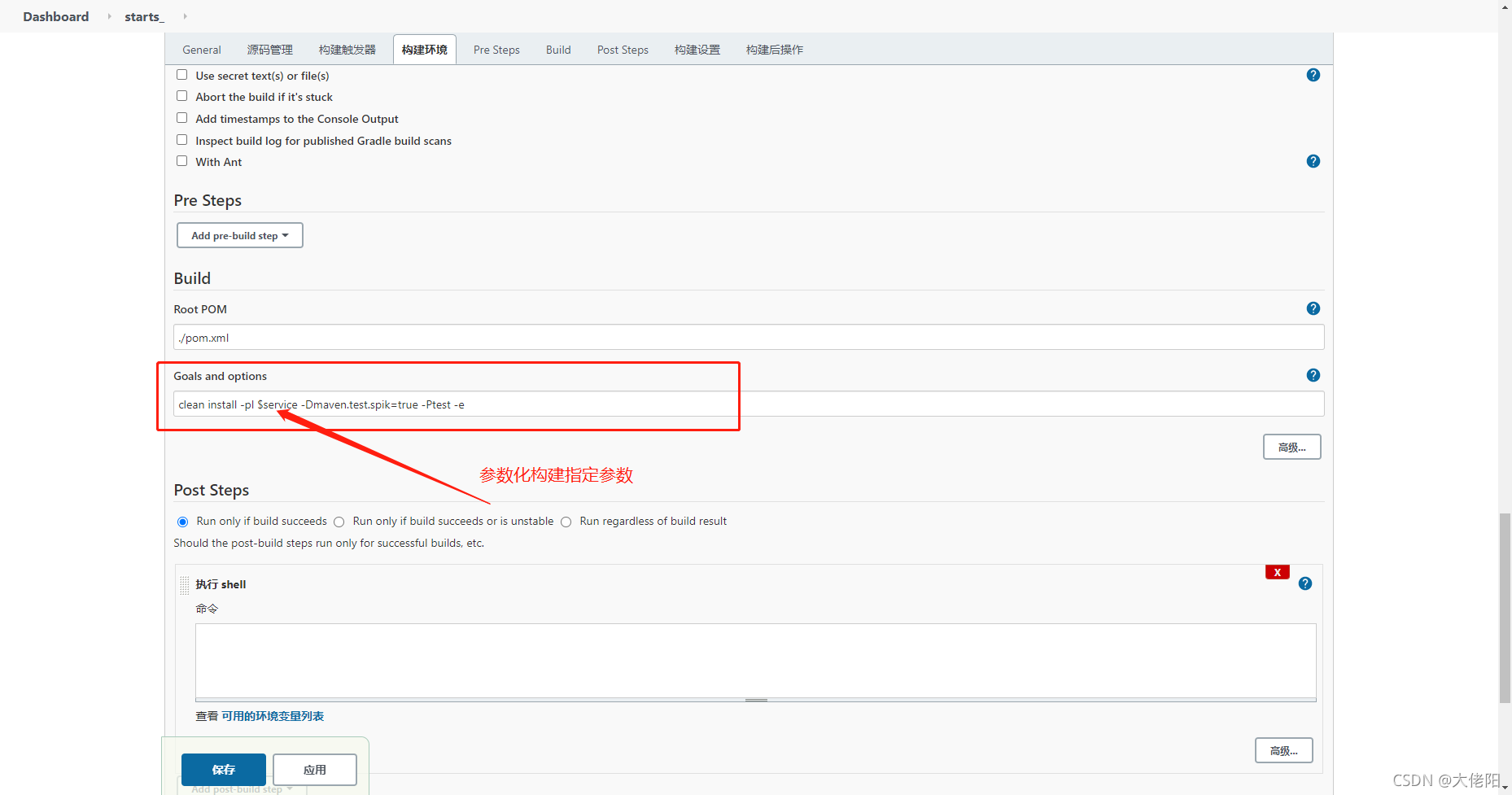Click the 保存 save button
Viewport: 1512px width, 795px height.
pyautogui.click(x=224, y=770)
